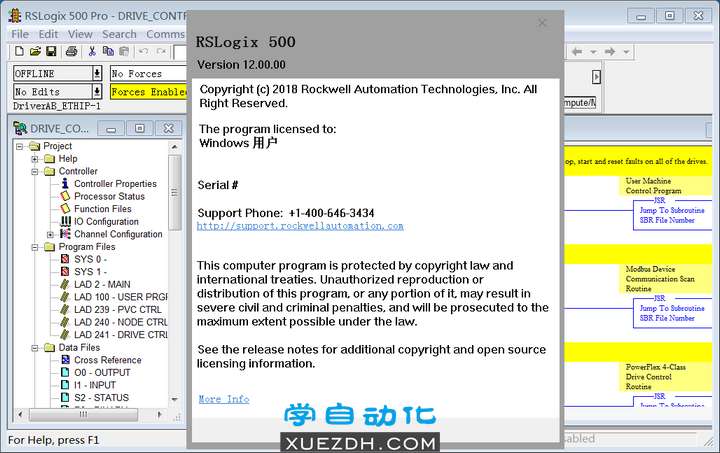The width and height of the screenshot is (720, 453).
Task: Click the Cut scissors icon
Action: pos(92,51)
